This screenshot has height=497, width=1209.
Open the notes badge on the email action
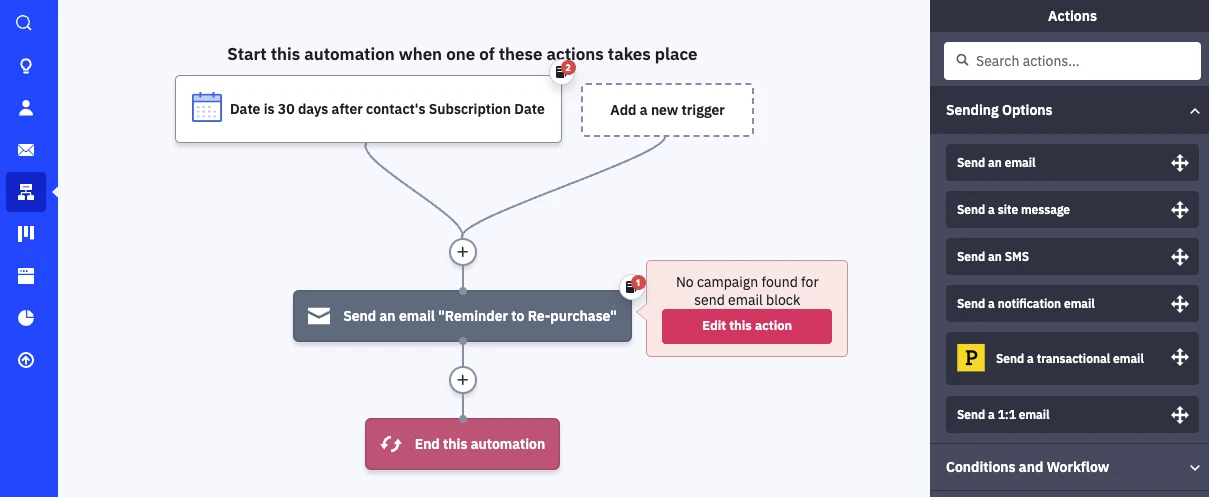coord(633,287)
